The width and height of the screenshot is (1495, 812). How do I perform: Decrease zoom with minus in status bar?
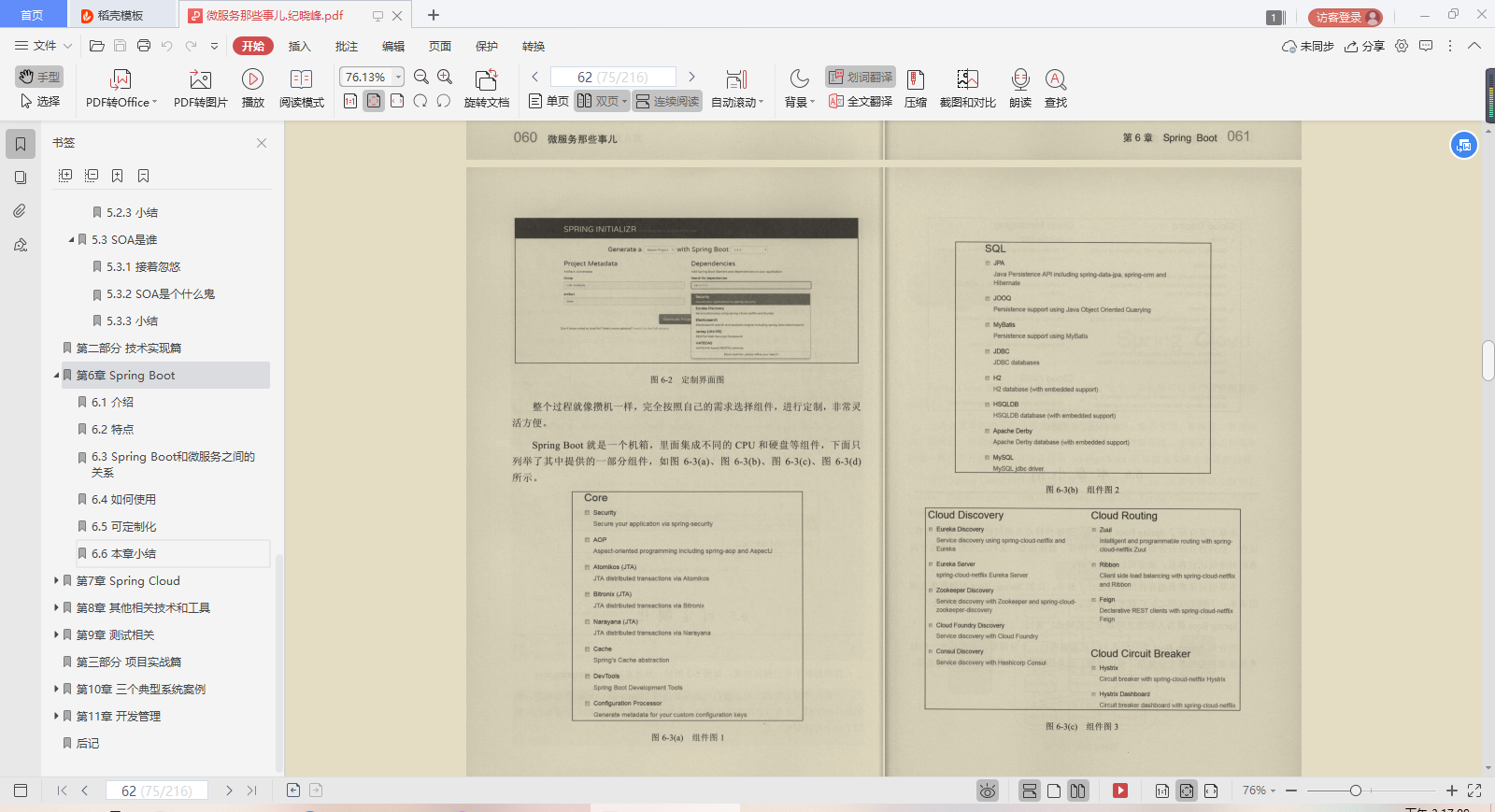[1291, 791]
